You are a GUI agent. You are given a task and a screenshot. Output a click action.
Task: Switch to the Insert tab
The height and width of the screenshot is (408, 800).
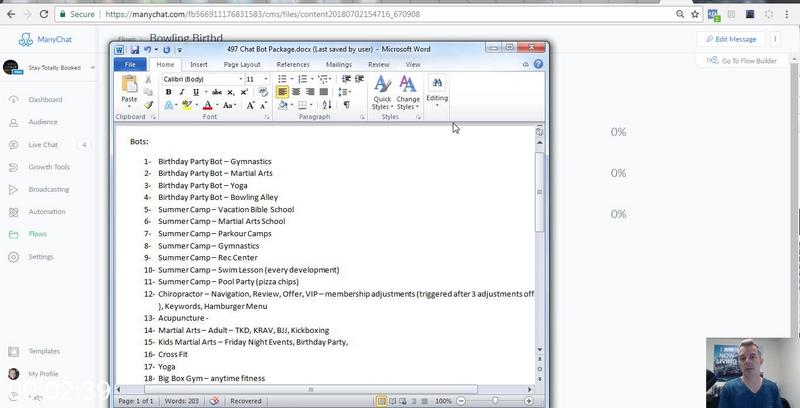198,65
